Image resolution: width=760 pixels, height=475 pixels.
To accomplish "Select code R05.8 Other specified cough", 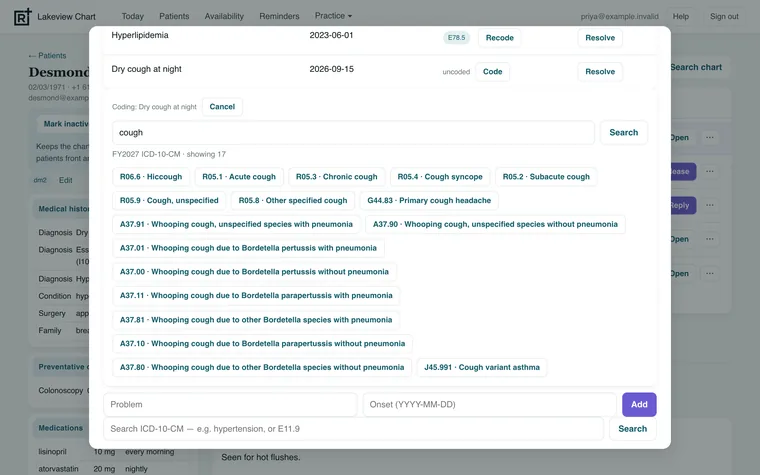I will pyautogui.click(x=293, y=201).
